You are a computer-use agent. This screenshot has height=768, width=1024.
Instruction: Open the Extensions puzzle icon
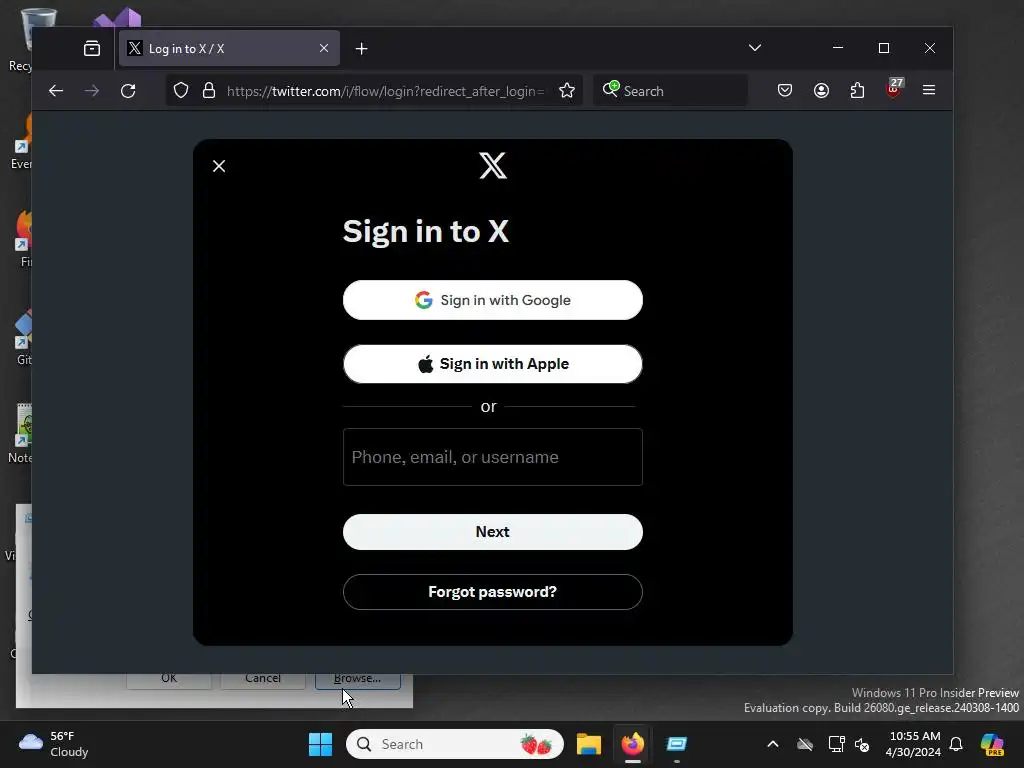tap(857, 90)
